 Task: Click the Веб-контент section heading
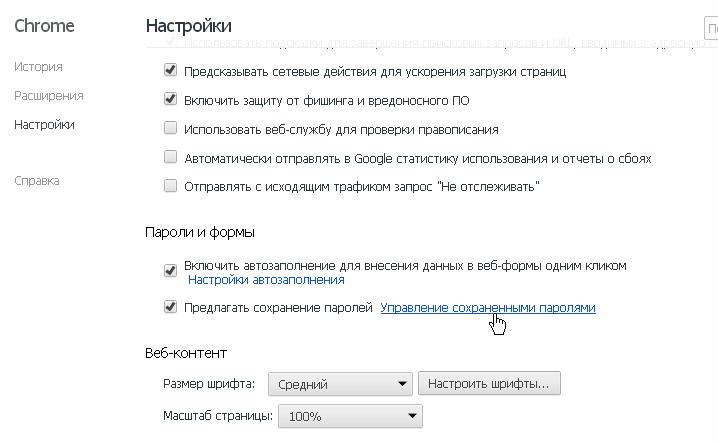click(x=186, y=353)
